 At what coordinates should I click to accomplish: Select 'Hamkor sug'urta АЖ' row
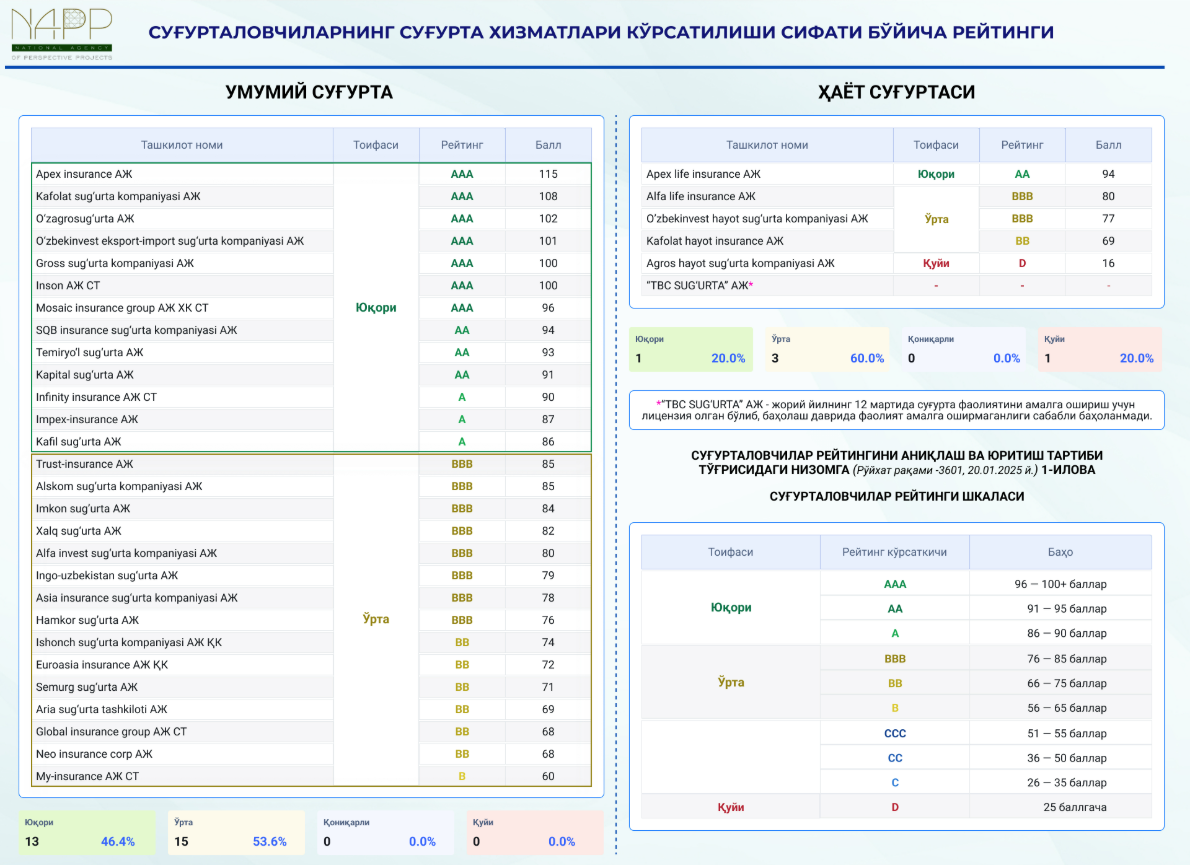(87, 620)
